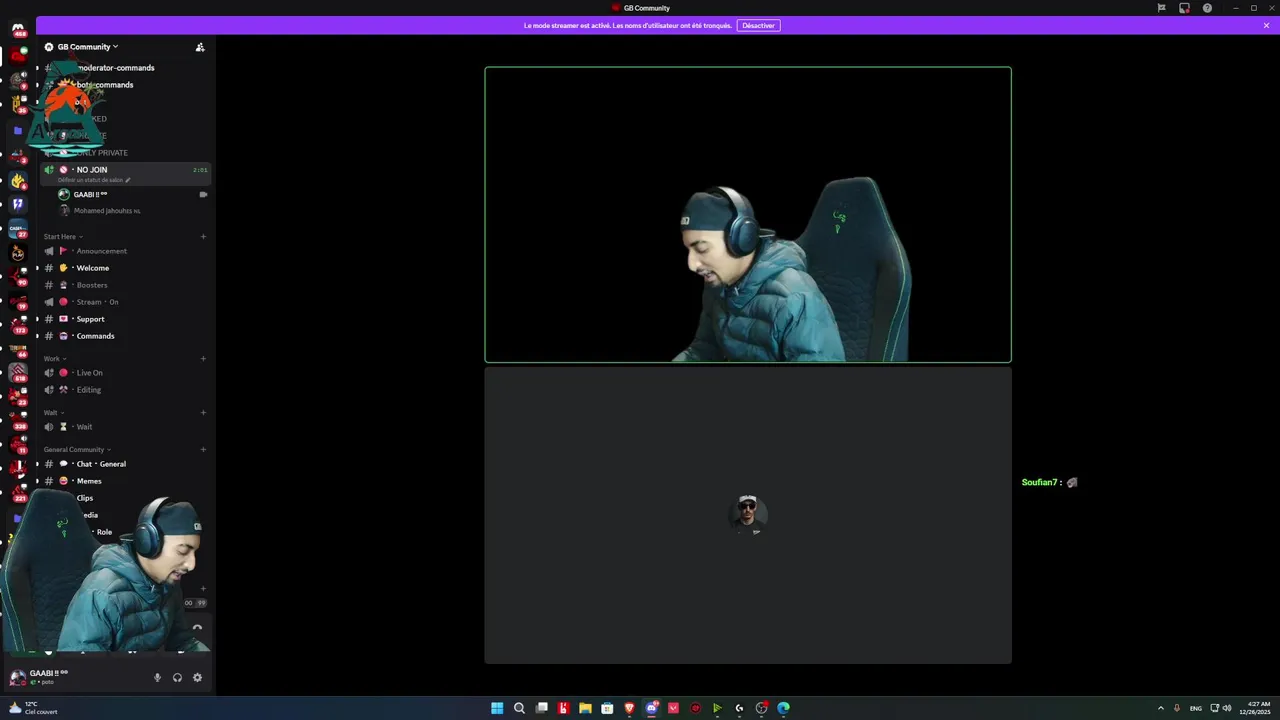Collapse the Wait category

55,413
